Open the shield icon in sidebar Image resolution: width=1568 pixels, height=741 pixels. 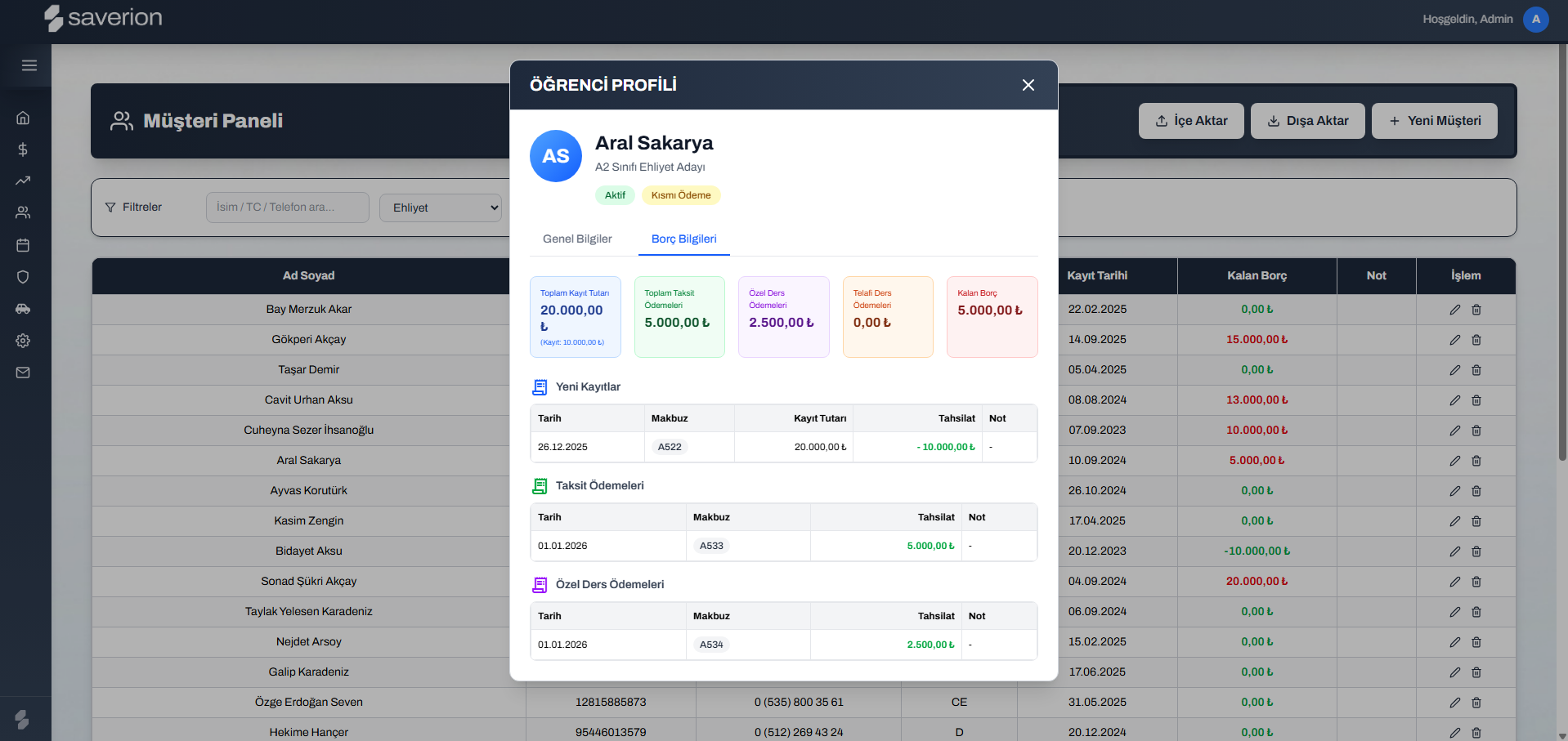coord(23,277)
